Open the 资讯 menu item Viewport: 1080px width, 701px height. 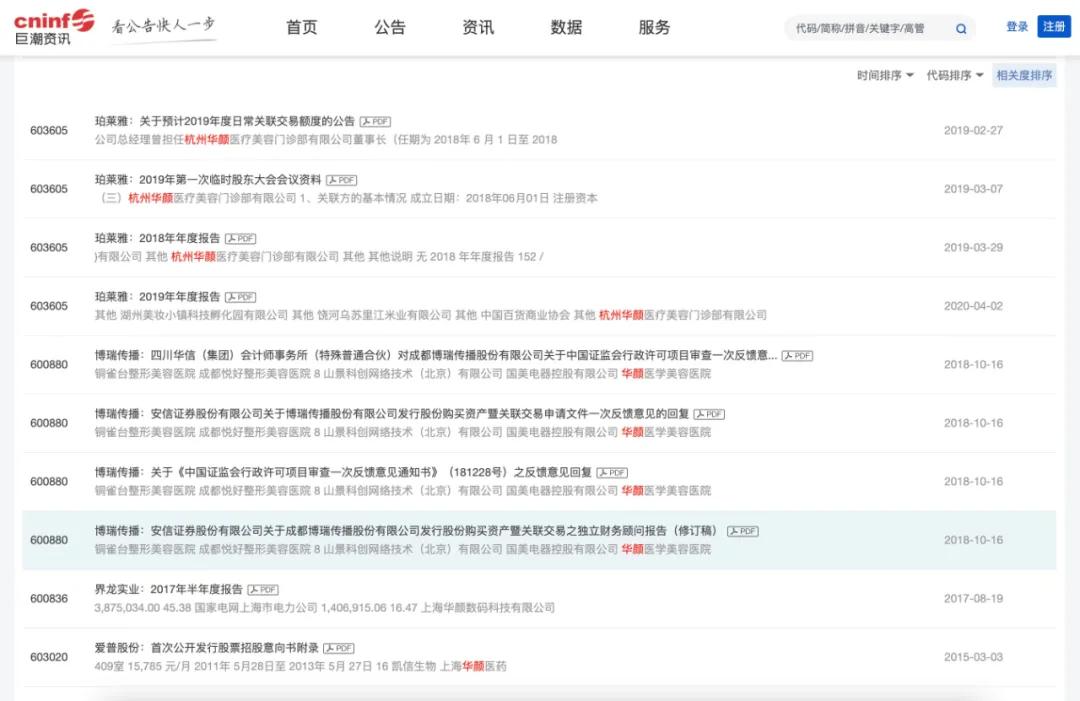[477, 27]
